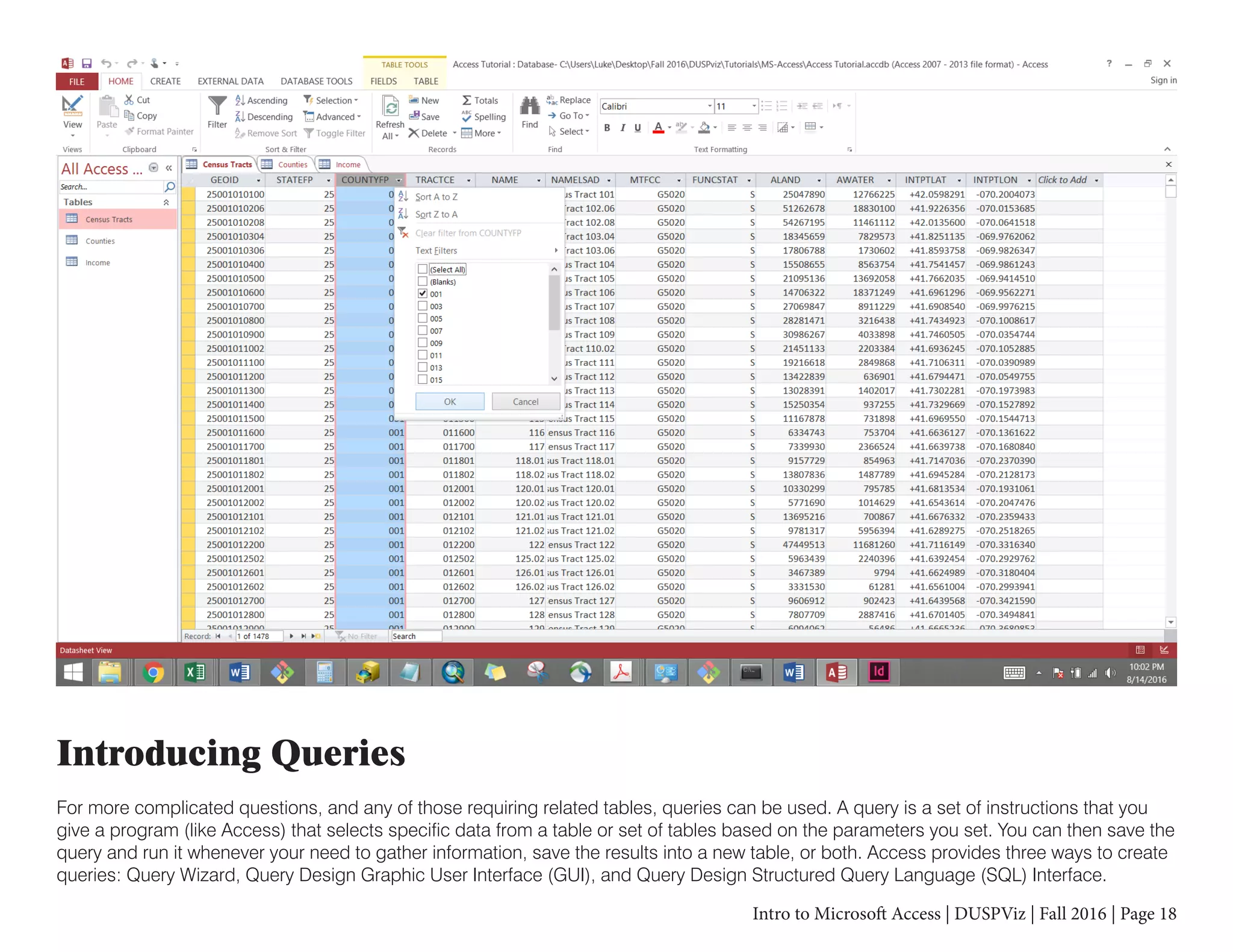The height and width of the screenshot is (952, 1233).
Task: Click the Cut scissors icon
Action: (129, 100)
